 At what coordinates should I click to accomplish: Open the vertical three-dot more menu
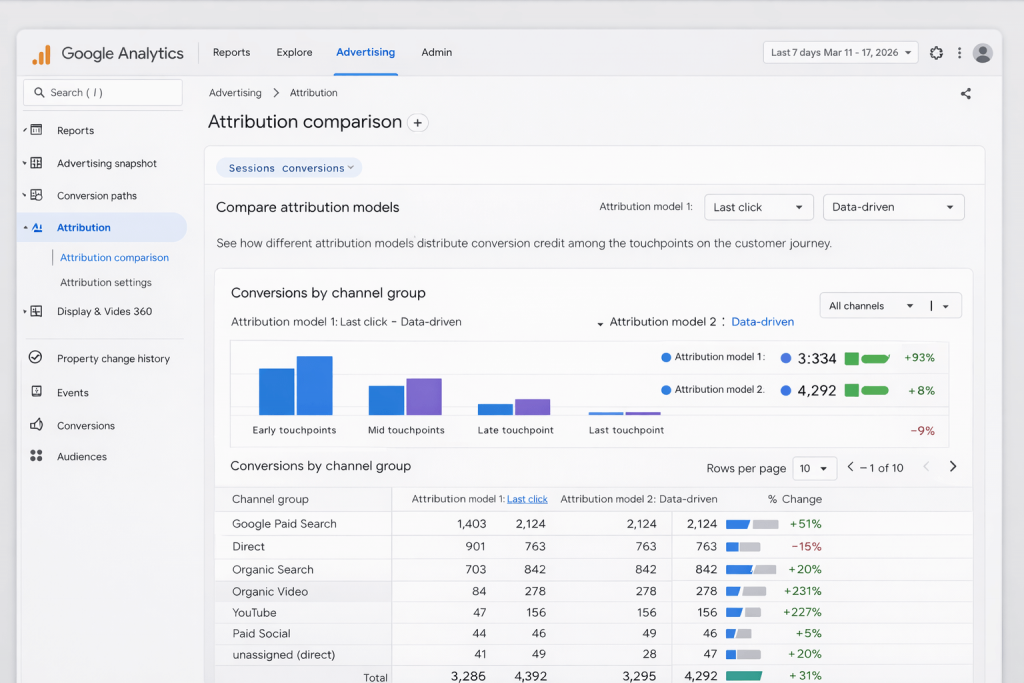(959, 53)
